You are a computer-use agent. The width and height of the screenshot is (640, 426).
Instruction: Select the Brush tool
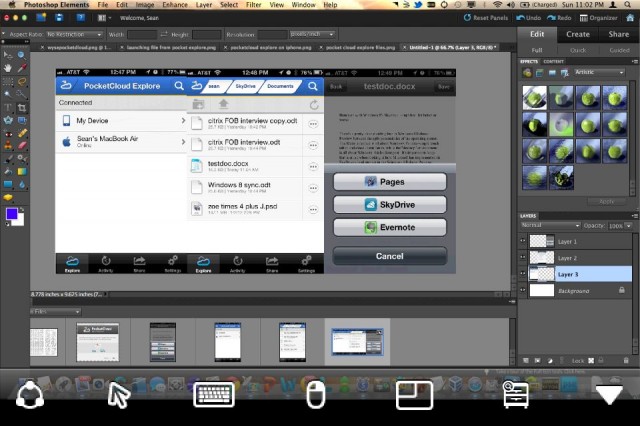point(8,159)
